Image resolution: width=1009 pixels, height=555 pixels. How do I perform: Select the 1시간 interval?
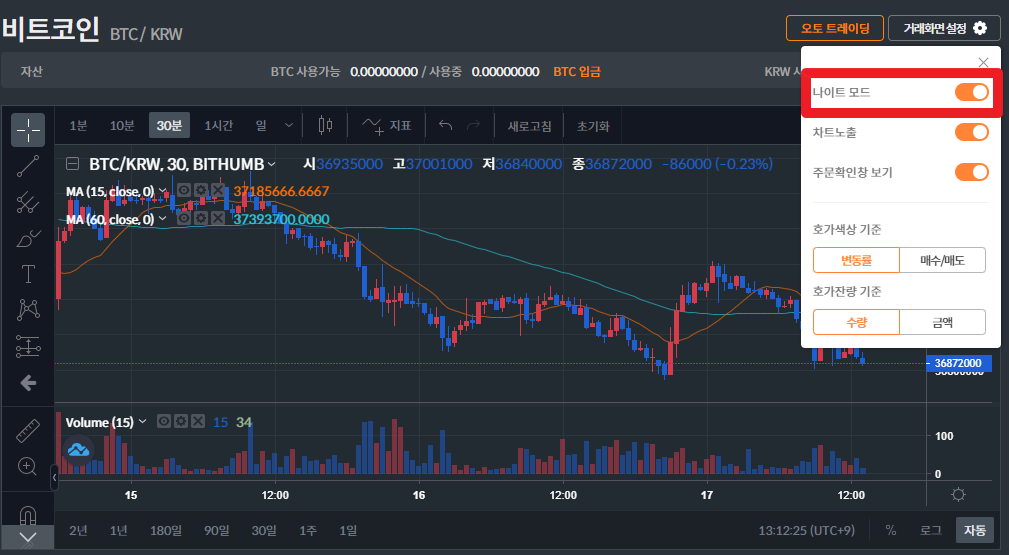[x=219, y=126]
